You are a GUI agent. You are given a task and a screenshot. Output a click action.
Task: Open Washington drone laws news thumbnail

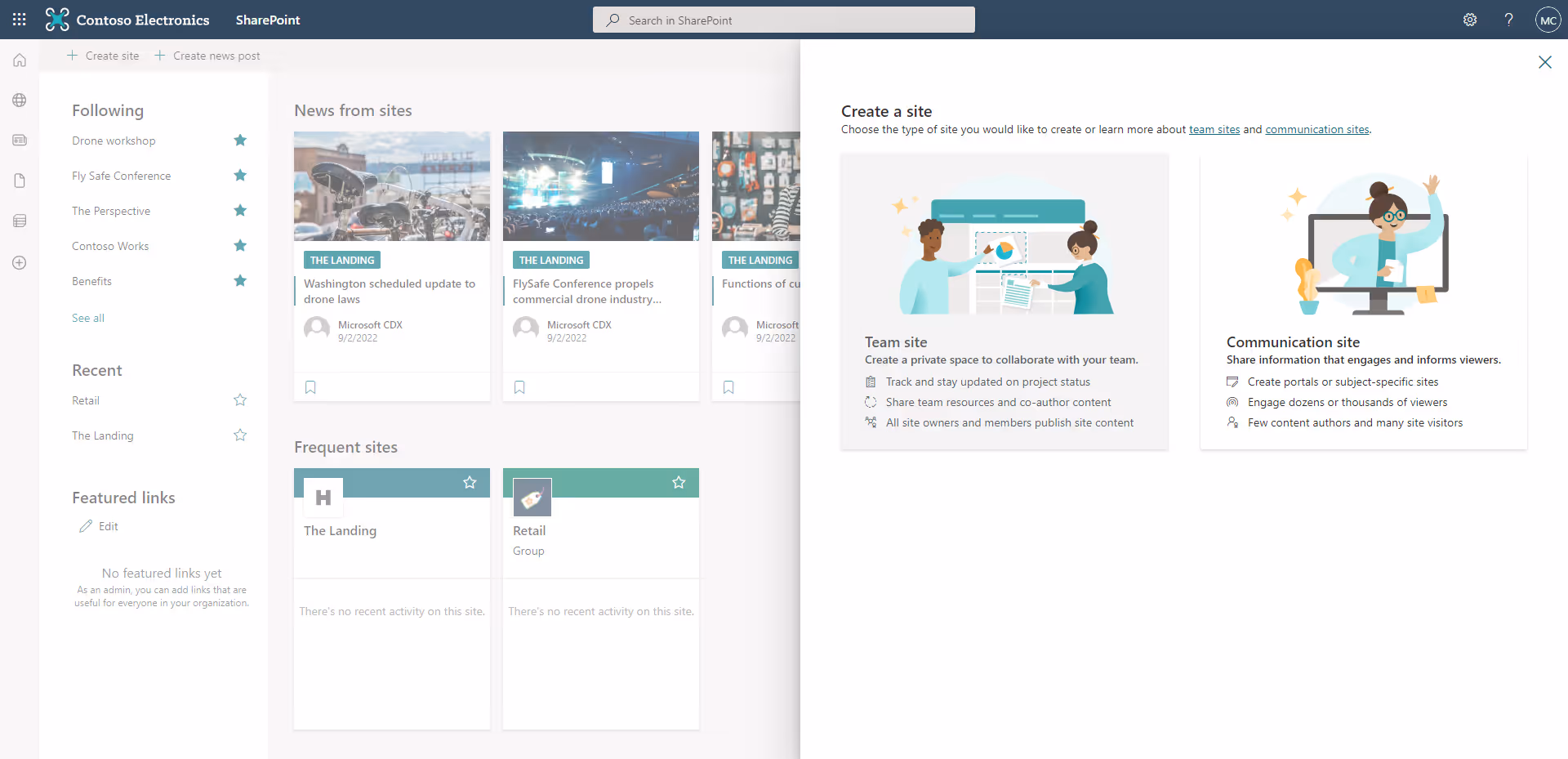tap(392, 186)
